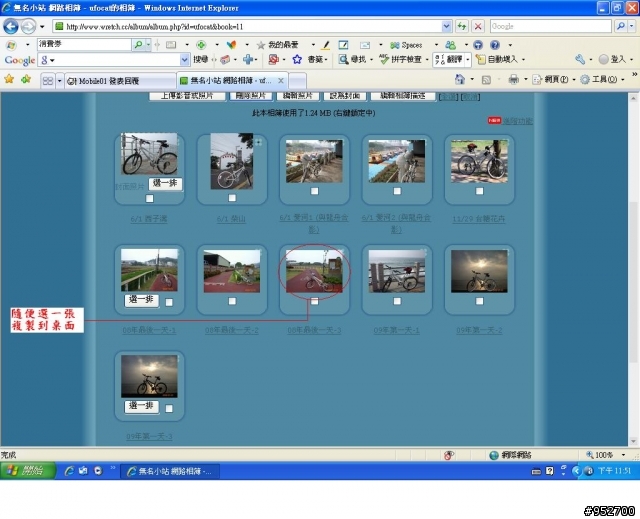Check the 11/29 台糖花卉 photo checkbox
640x519 pixels.
480,191
